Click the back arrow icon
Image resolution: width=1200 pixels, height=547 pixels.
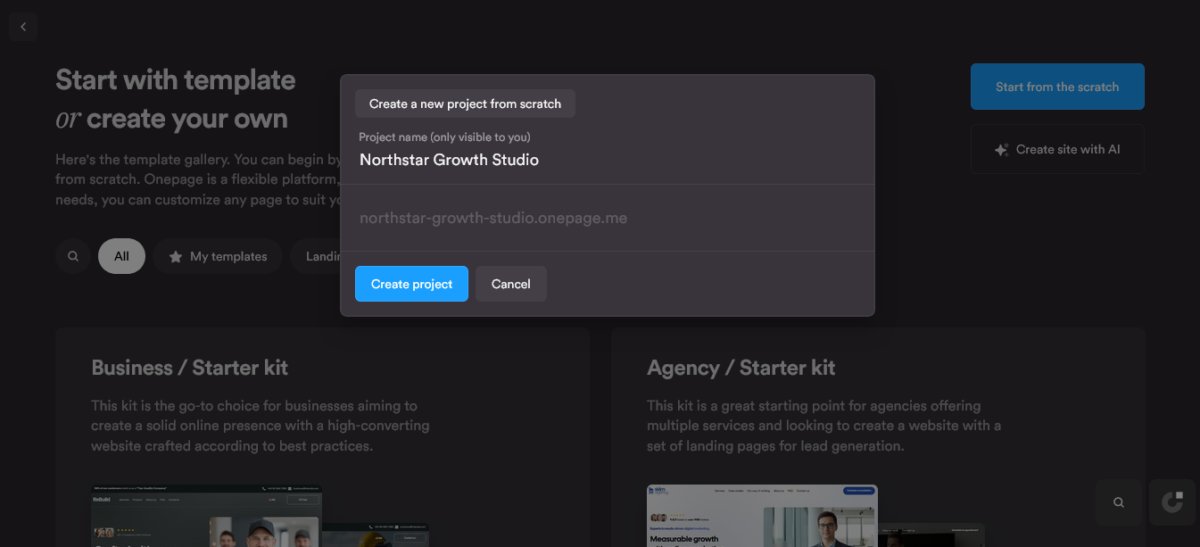pyautogui.click(x=23, y=27)
